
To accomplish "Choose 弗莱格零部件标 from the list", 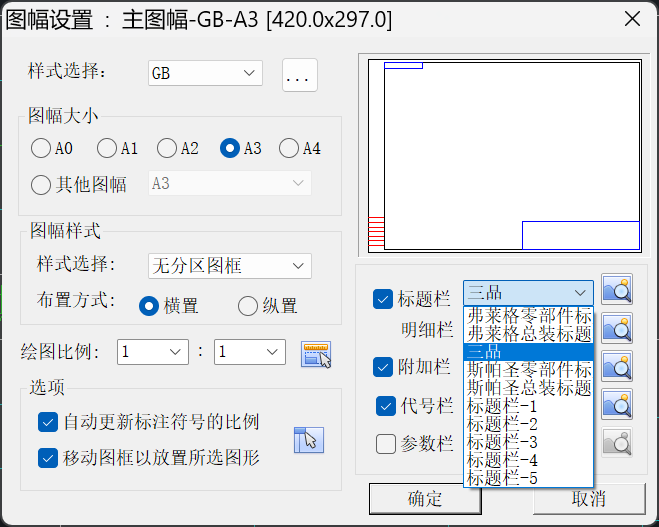I will tap(529, 316).
